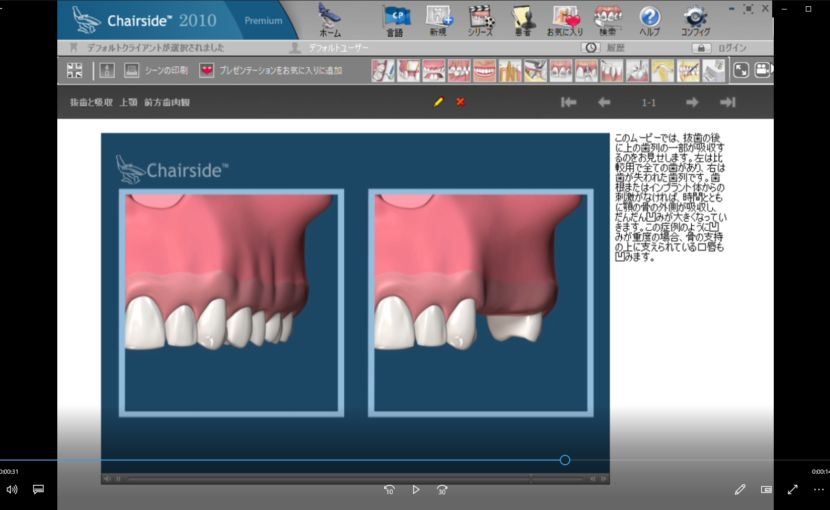This screenshot has height=510, width=830.
Task: Open the 検索 (Search) teeth icon
Action: [x=608, y=20]
